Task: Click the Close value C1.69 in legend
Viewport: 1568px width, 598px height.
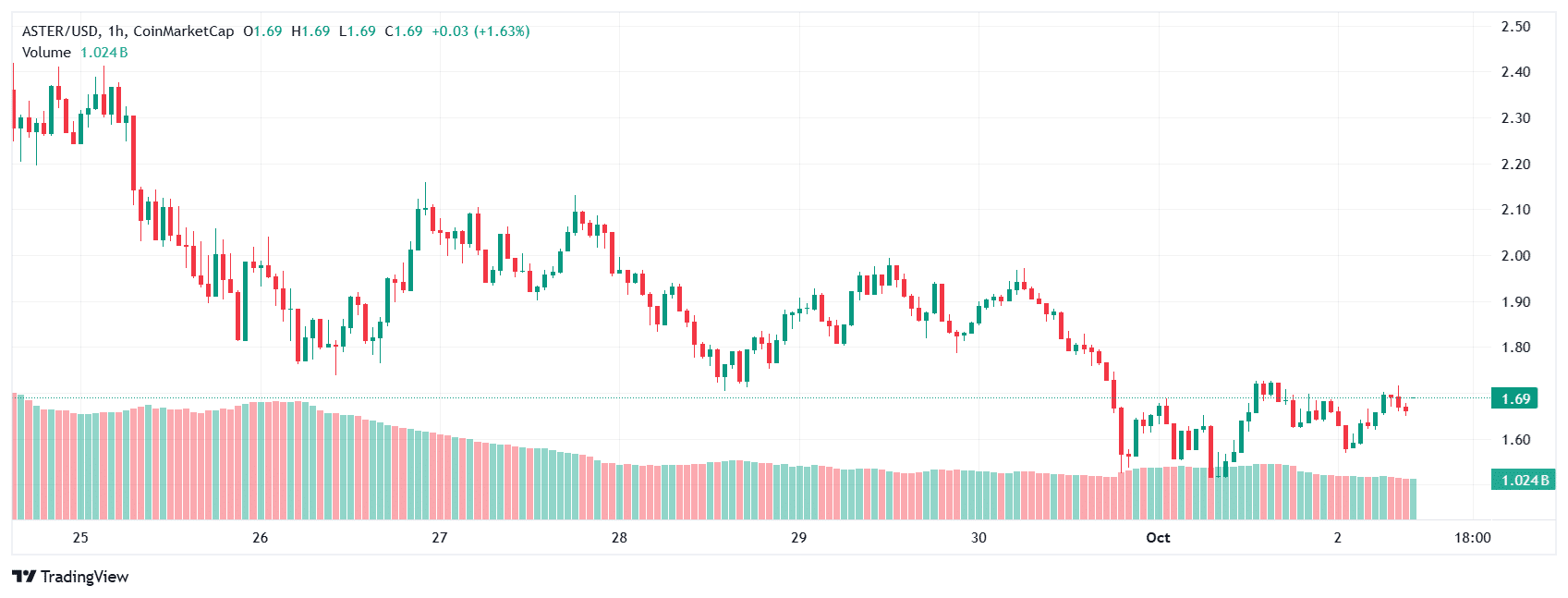Action: point(403,31)
